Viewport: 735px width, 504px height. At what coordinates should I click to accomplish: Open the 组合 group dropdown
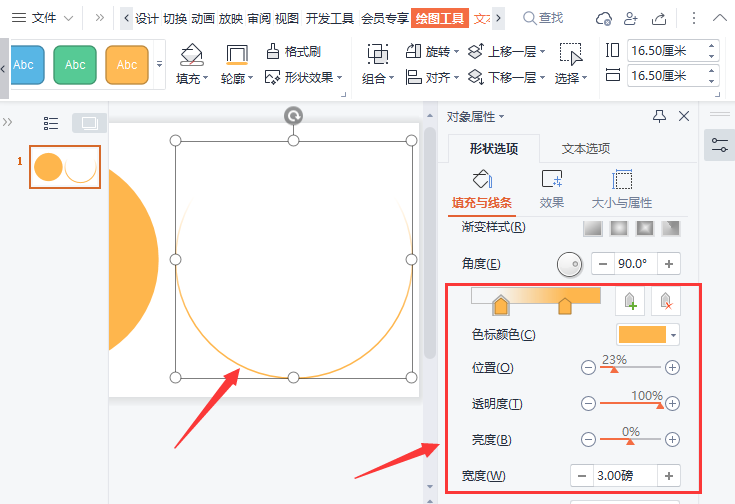click(378, 65)
